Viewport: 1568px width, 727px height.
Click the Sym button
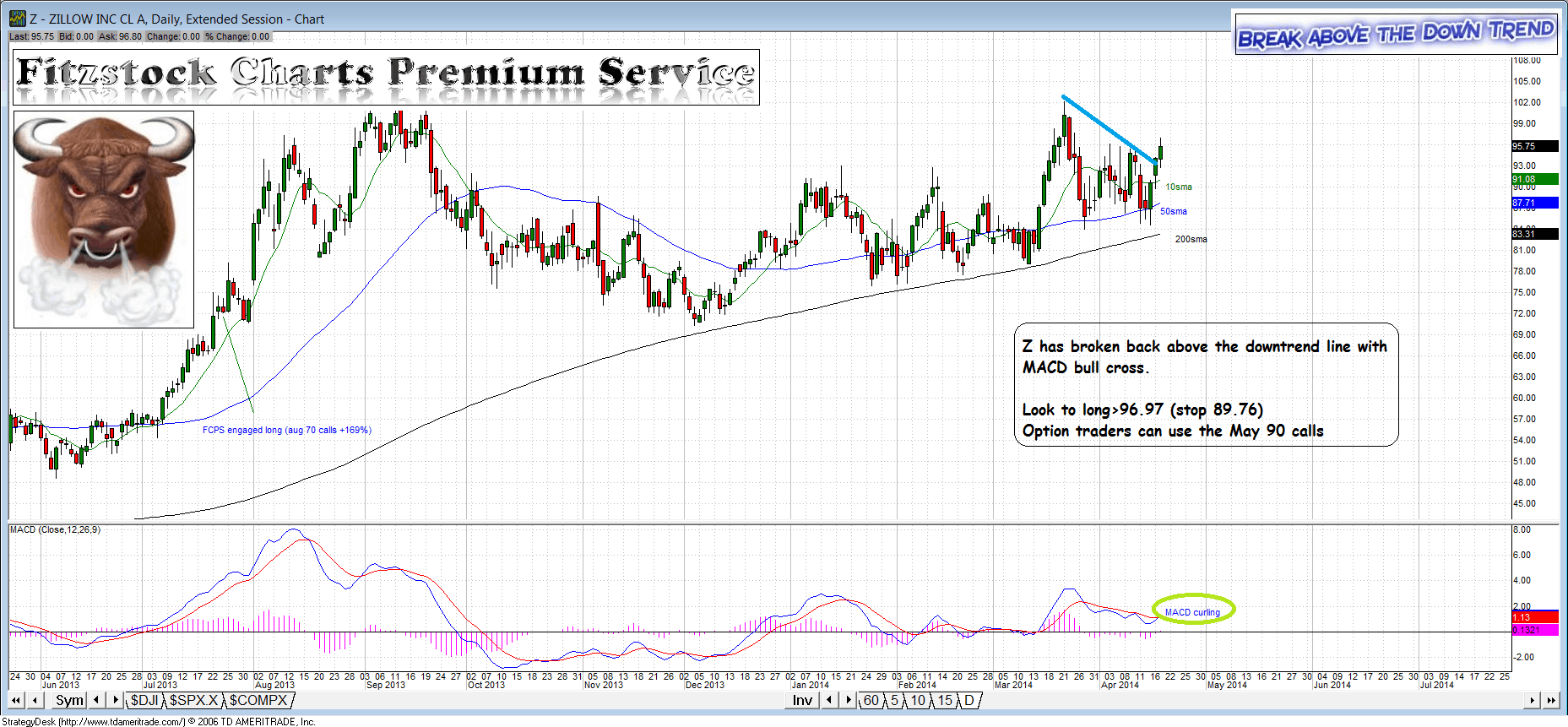pyautogui.click(x=69, y=700)
